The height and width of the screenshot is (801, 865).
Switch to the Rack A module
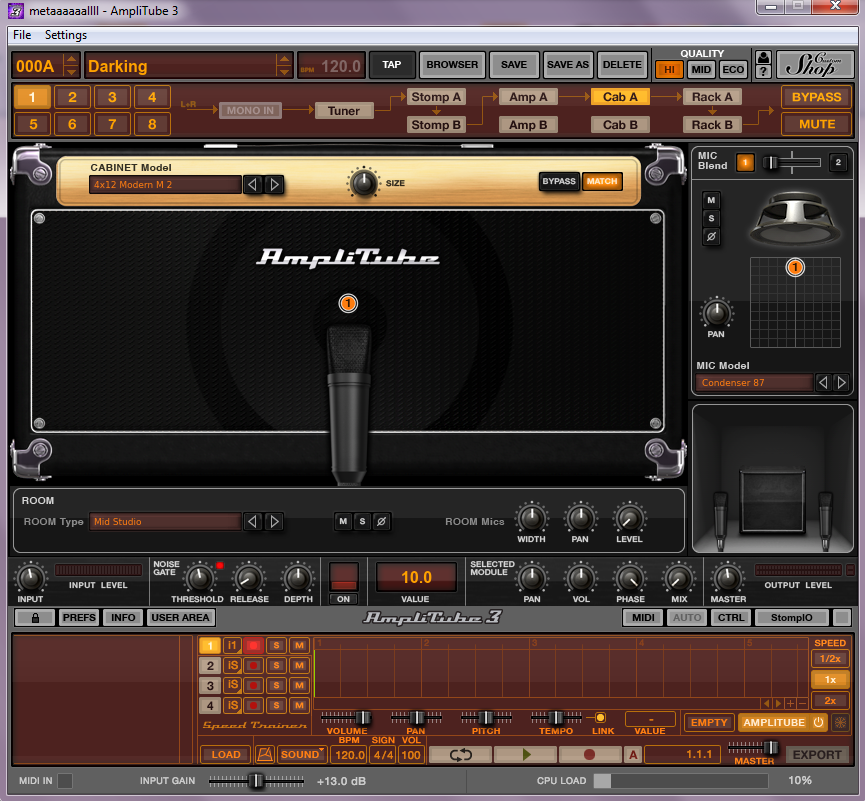pyautogui.click(x=712, y=97)
